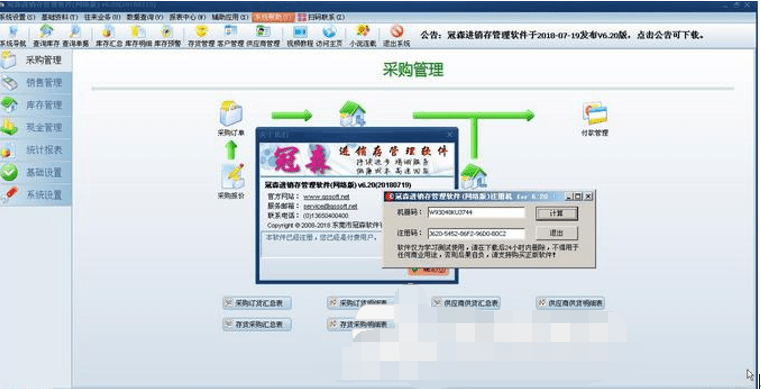Open the 库存汇总 toolbar icon
Image resolution: width=761 pixels, height=389 pixels.
click(109, 36)
